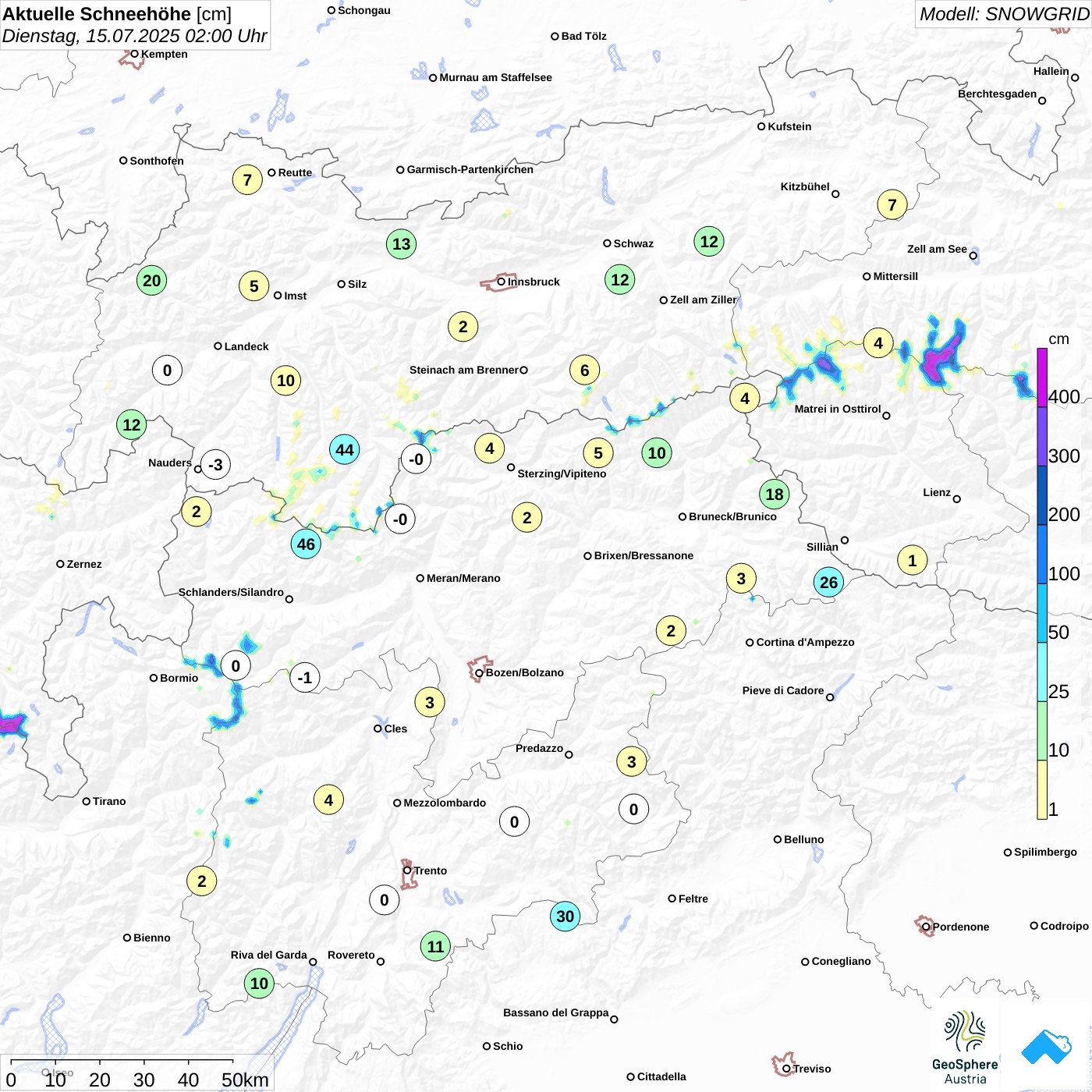Click the station marker showing 20
The width and height of the screenshot is (1092, 1092).
[x=151, y=281]
